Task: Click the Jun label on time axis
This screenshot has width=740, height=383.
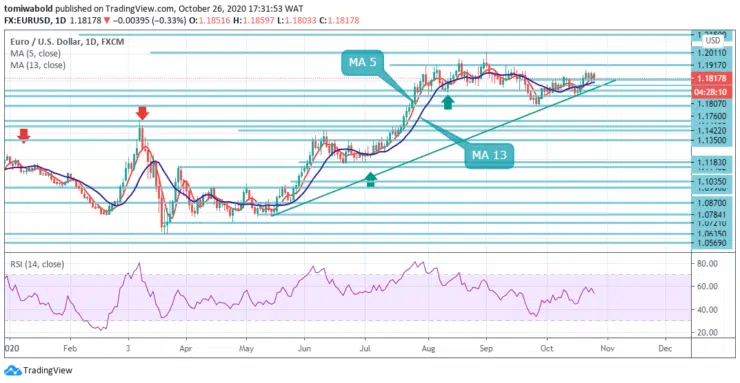Action: point(305,350)
